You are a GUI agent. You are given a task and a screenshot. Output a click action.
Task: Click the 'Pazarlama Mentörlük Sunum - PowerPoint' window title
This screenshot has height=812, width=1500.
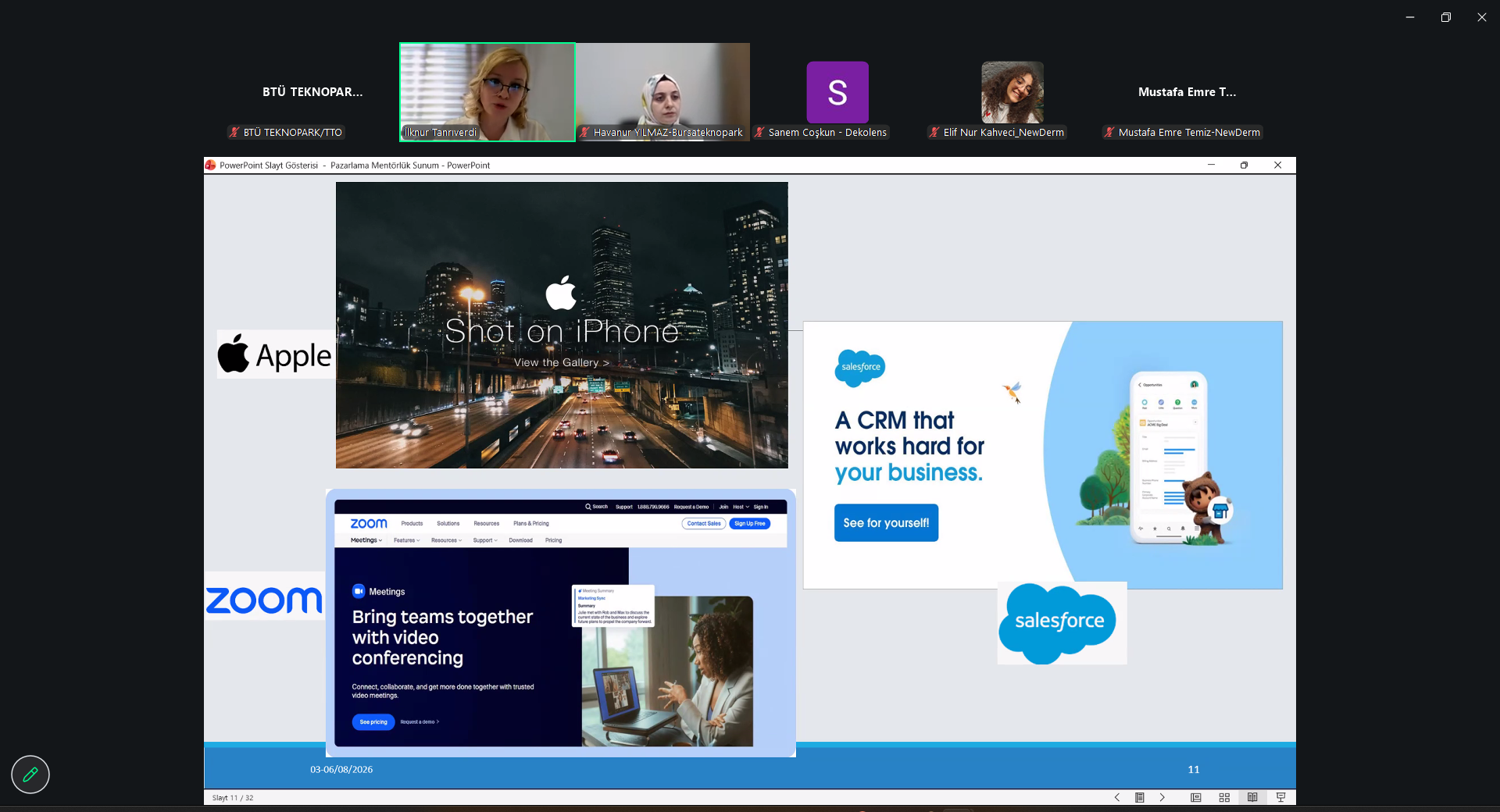point(410,165)
